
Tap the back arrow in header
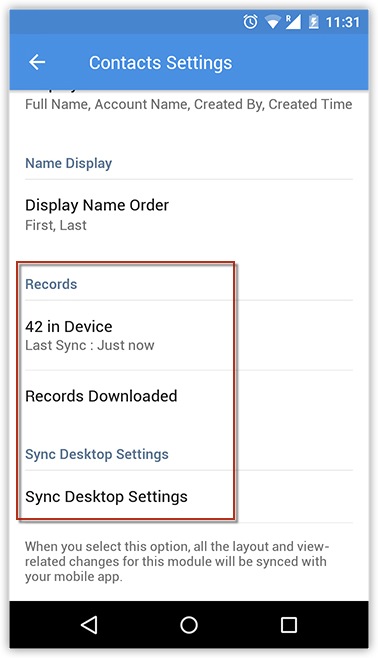tap(37, 63)
